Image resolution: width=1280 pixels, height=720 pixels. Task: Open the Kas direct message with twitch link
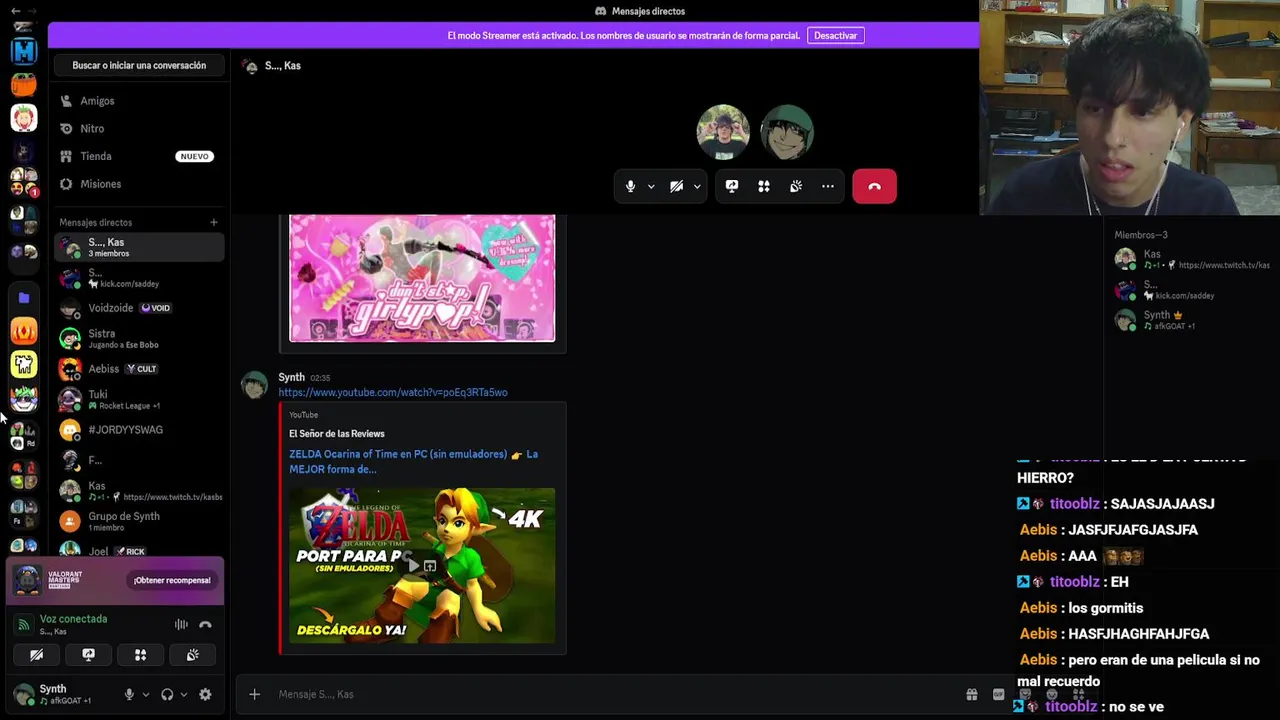139,490
